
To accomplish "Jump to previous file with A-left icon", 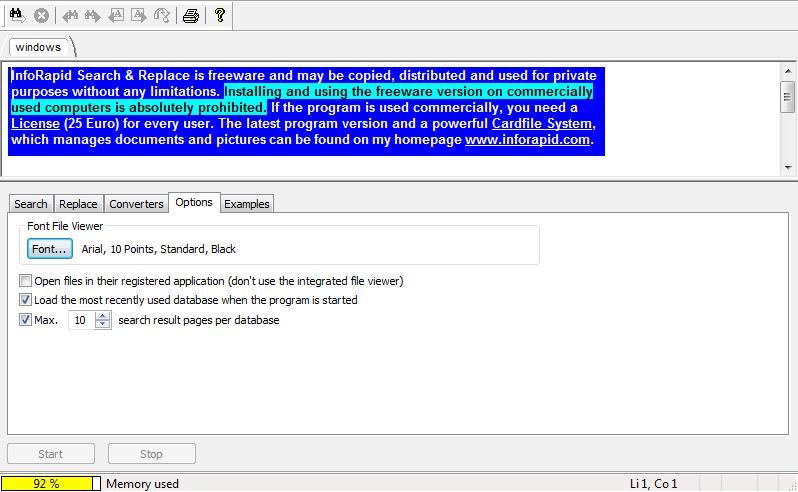I will click(x=116, y=15).
